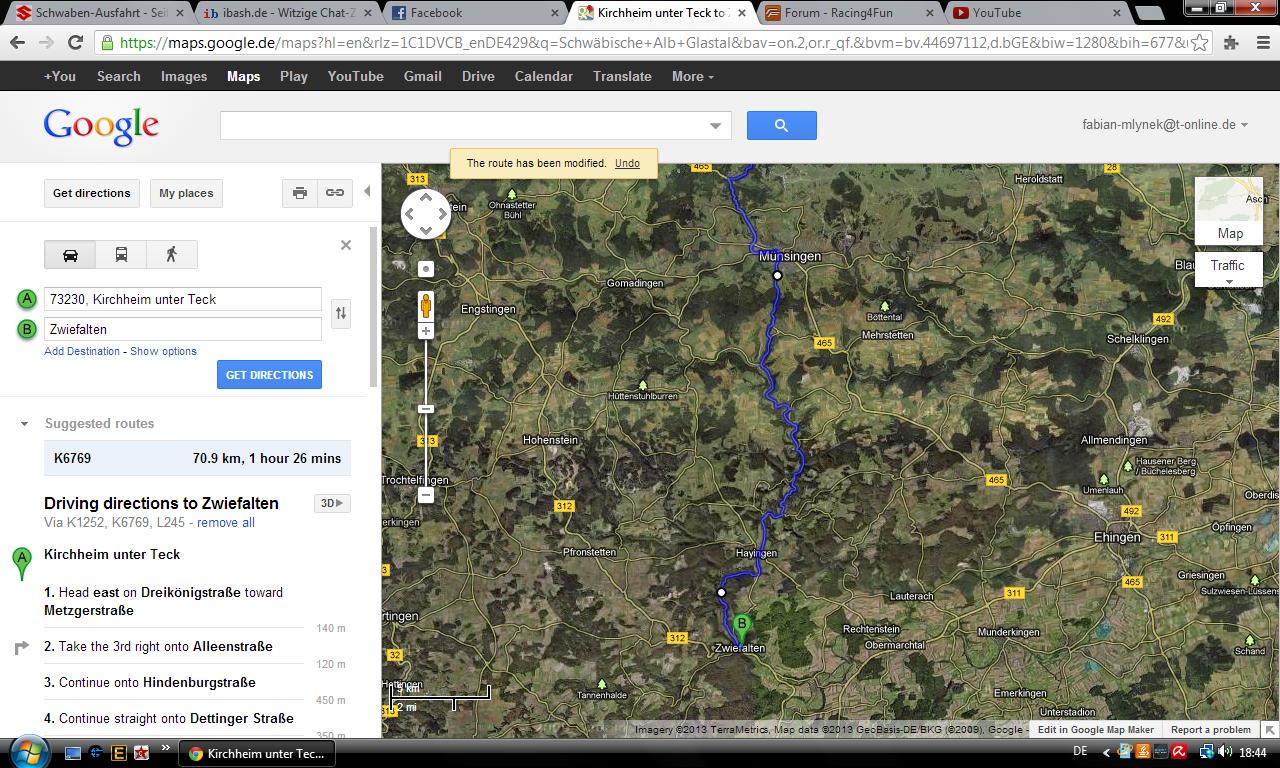
Task: Open the fabian-mlynek@t-online.de account menu
Action: tap(1165, 125)
